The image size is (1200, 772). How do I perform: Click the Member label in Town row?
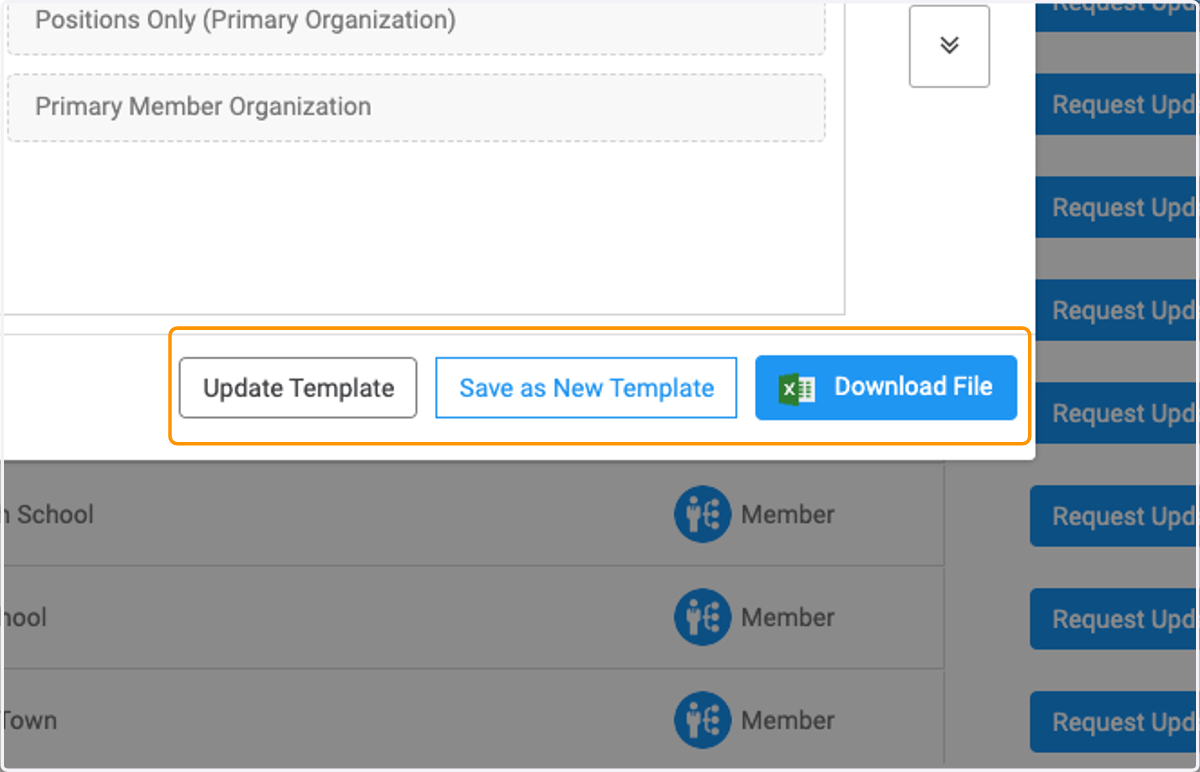(x=788, y=720)
